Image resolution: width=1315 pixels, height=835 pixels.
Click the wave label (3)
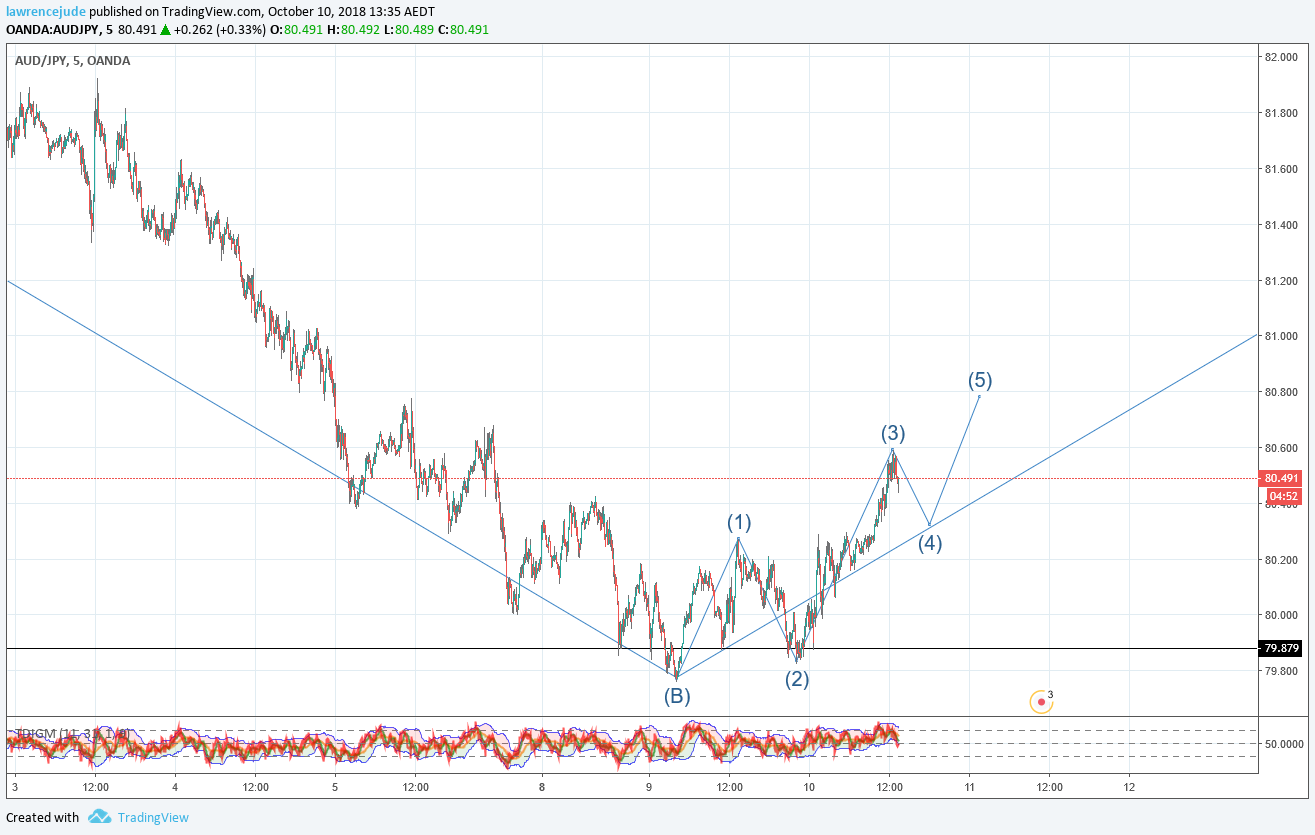(893, 433)
